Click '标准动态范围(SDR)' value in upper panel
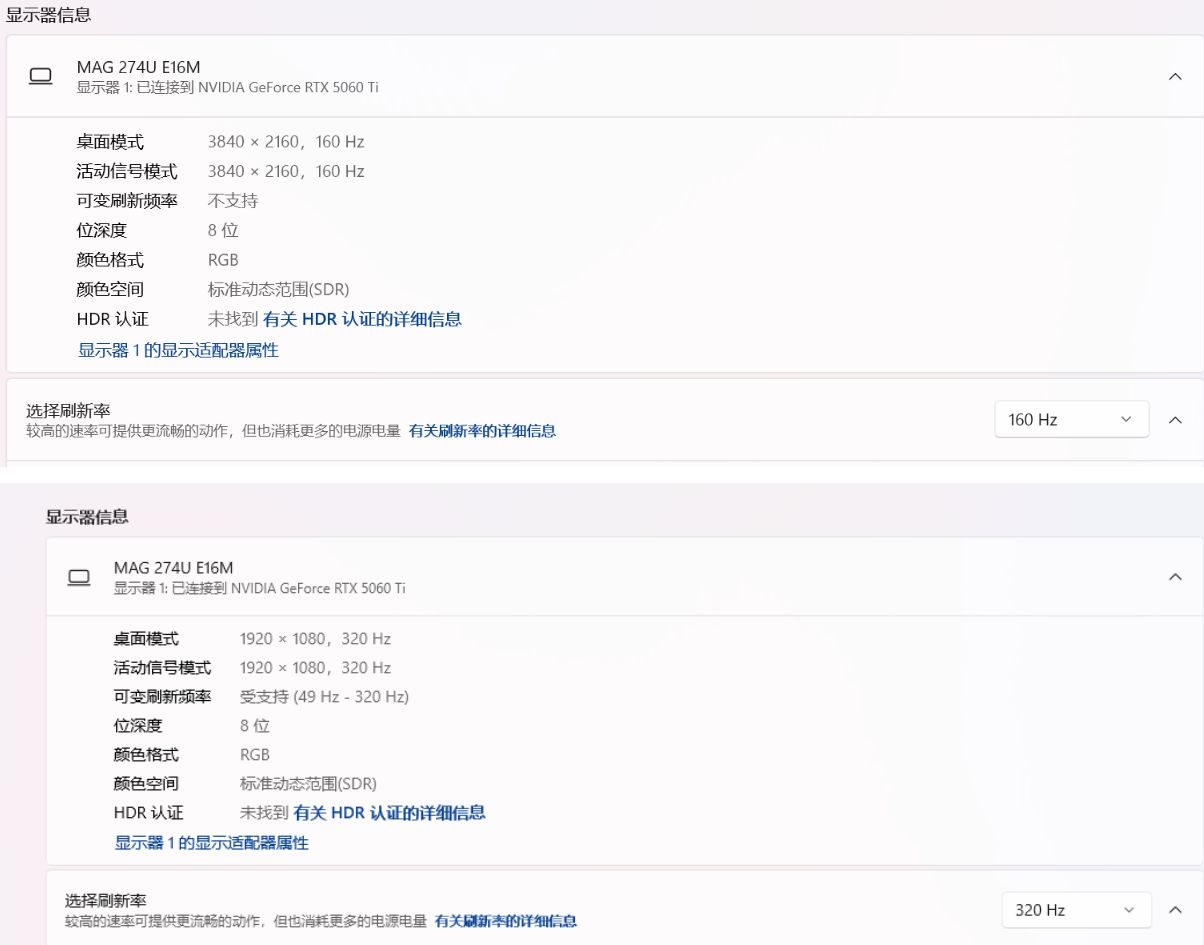This screenshot has height=945, width=1204. [x=279, y=289]
